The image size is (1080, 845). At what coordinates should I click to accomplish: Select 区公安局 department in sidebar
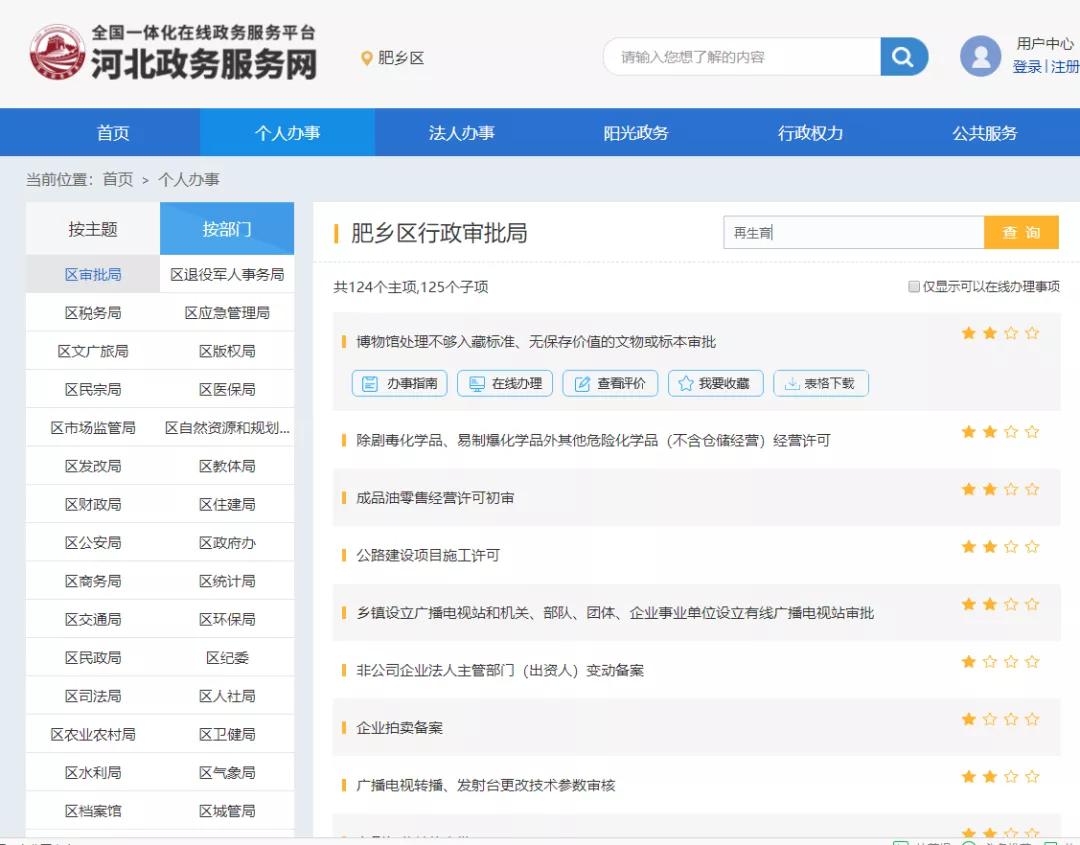tap(93, 543)
